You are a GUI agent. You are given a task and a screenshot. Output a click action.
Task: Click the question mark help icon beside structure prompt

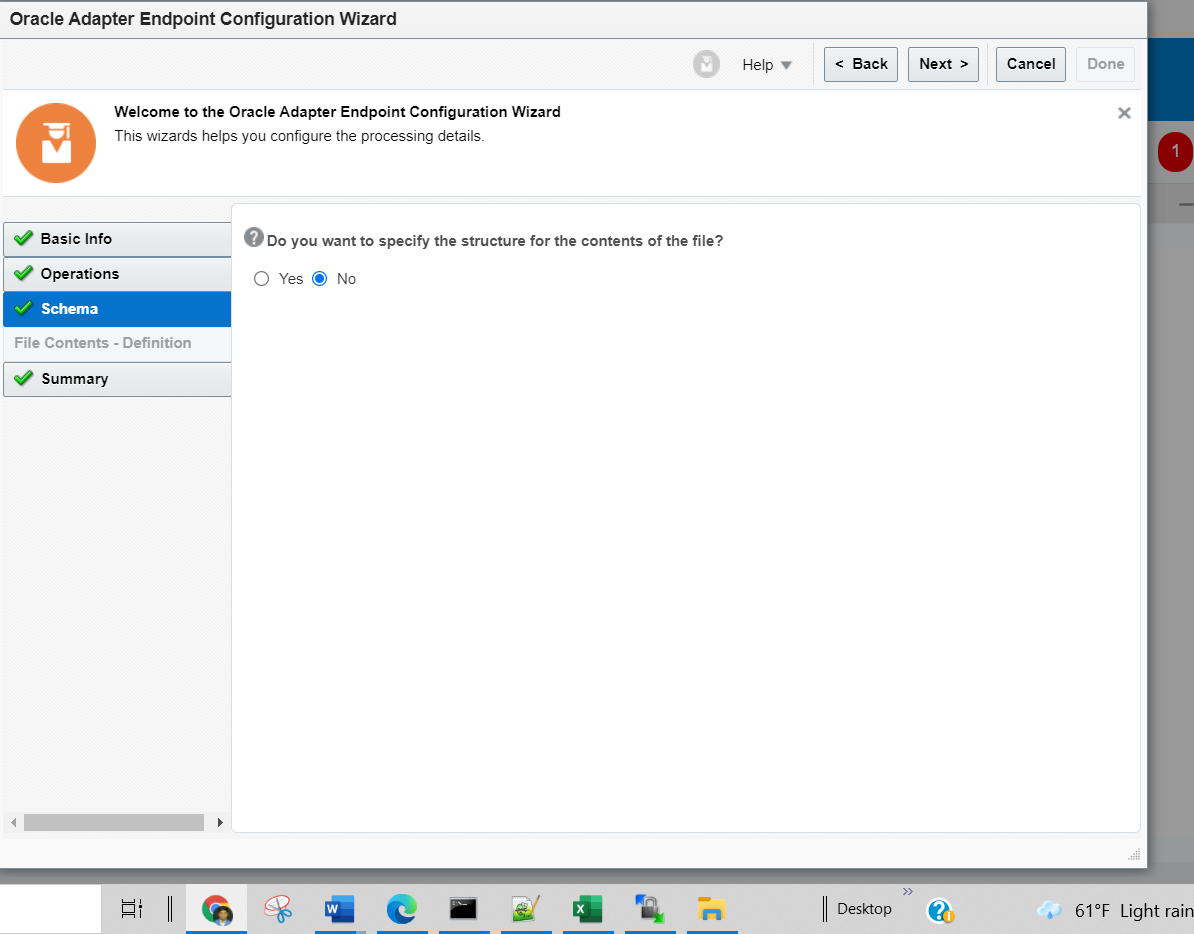click(x=254, y=237)
